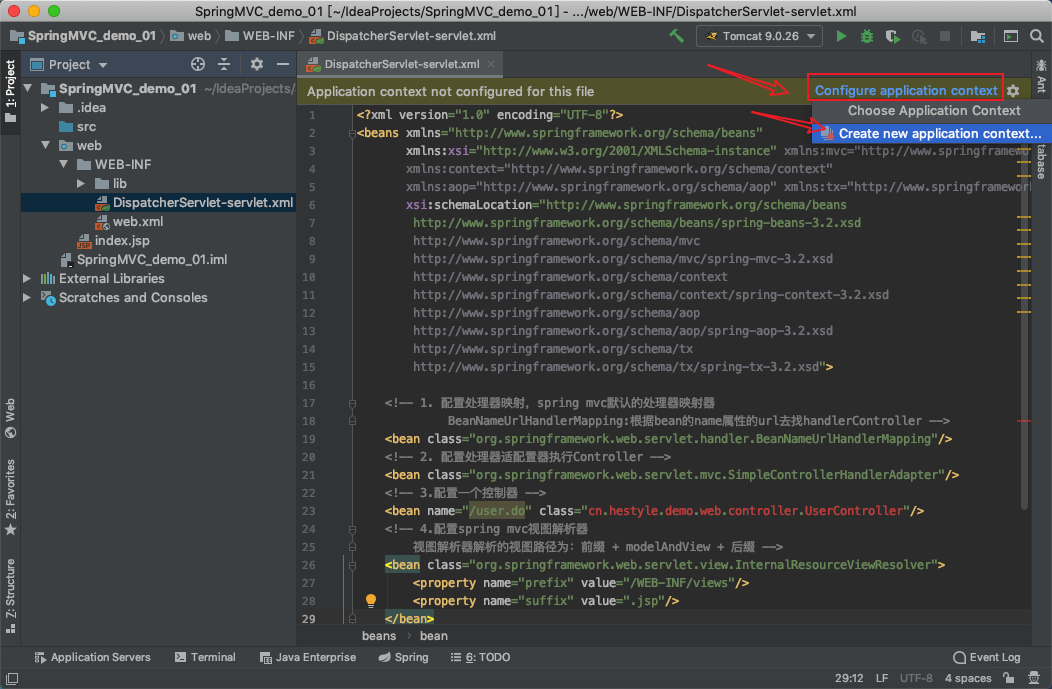This screenshot has width=1052, height=689.
Task: Click Configure application context link
Action: coord(906,91)
